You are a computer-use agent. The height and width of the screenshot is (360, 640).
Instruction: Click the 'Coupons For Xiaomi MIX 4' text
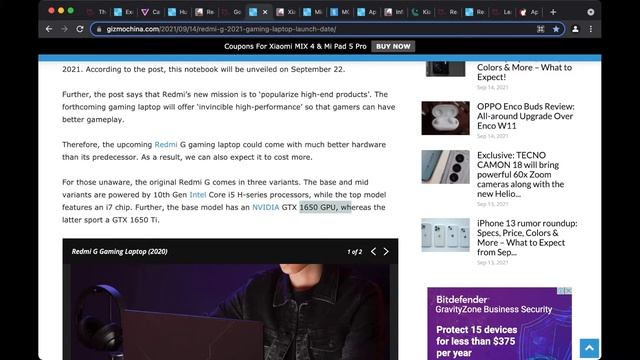pyautogui.click(x=295, y=46)
